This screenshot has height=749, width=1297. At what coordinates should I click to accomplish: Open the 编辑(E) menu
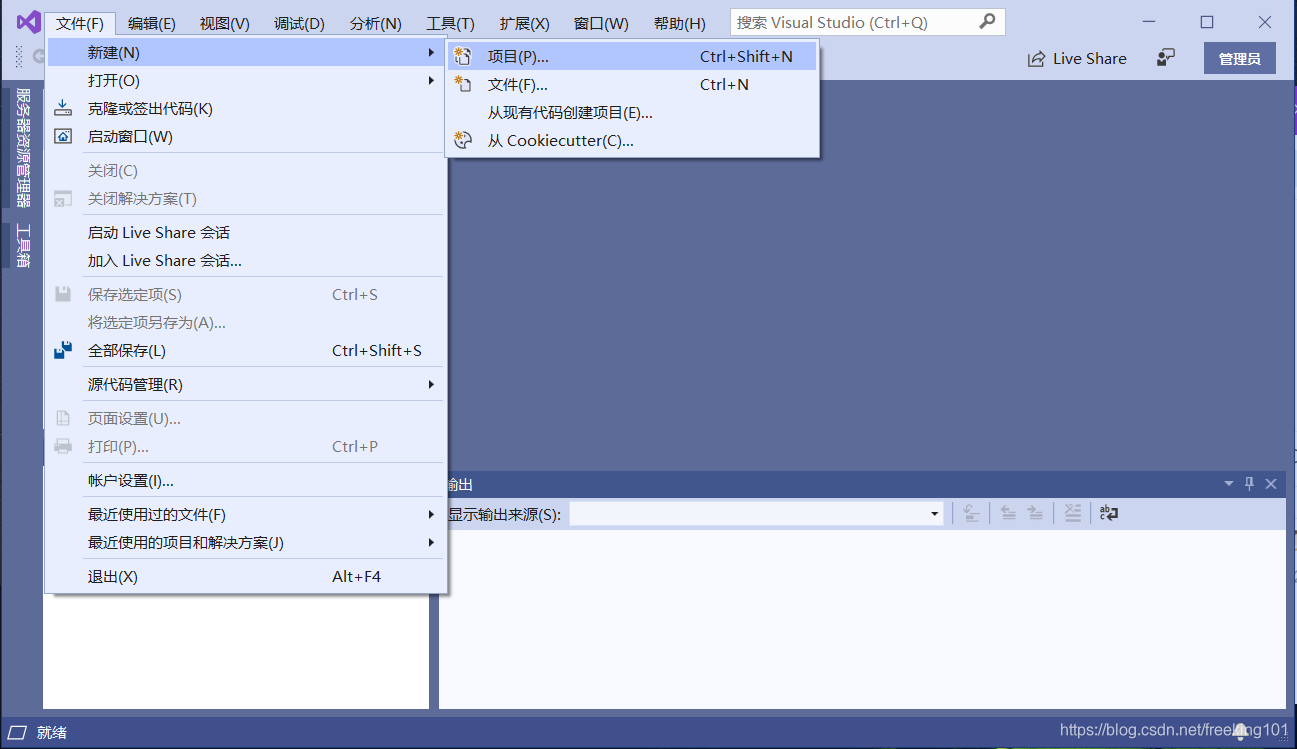[152, 23]
